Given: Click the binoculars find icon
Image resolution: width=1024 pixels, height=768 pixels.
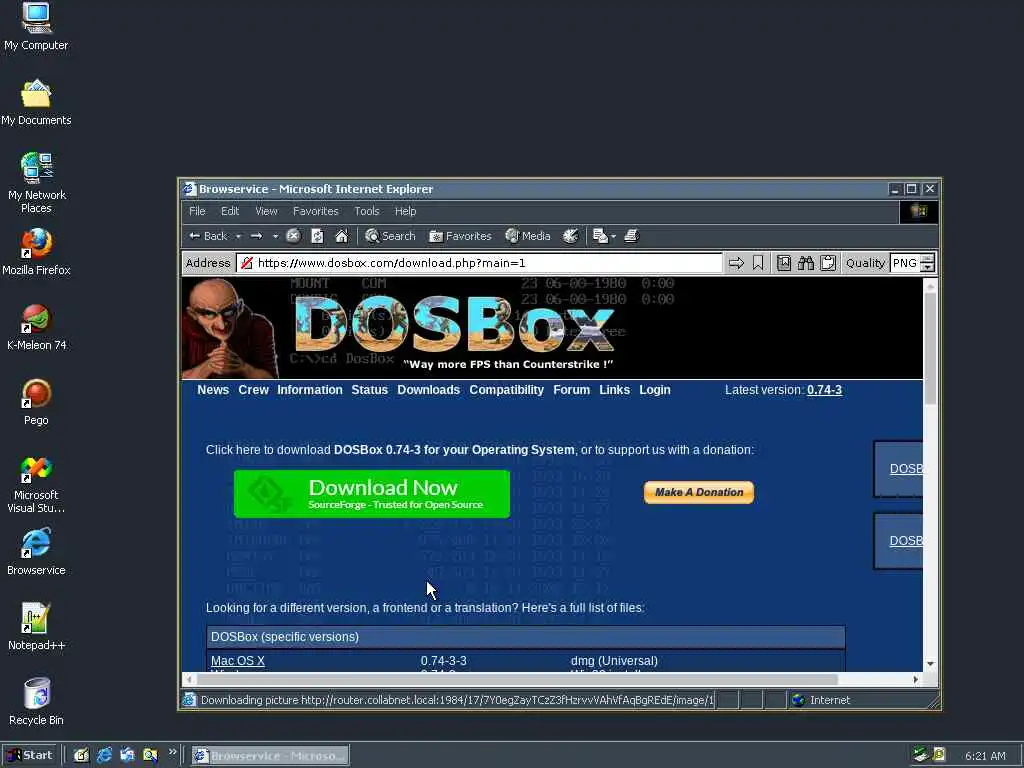Looking at the screenshot, I should 806,263.
